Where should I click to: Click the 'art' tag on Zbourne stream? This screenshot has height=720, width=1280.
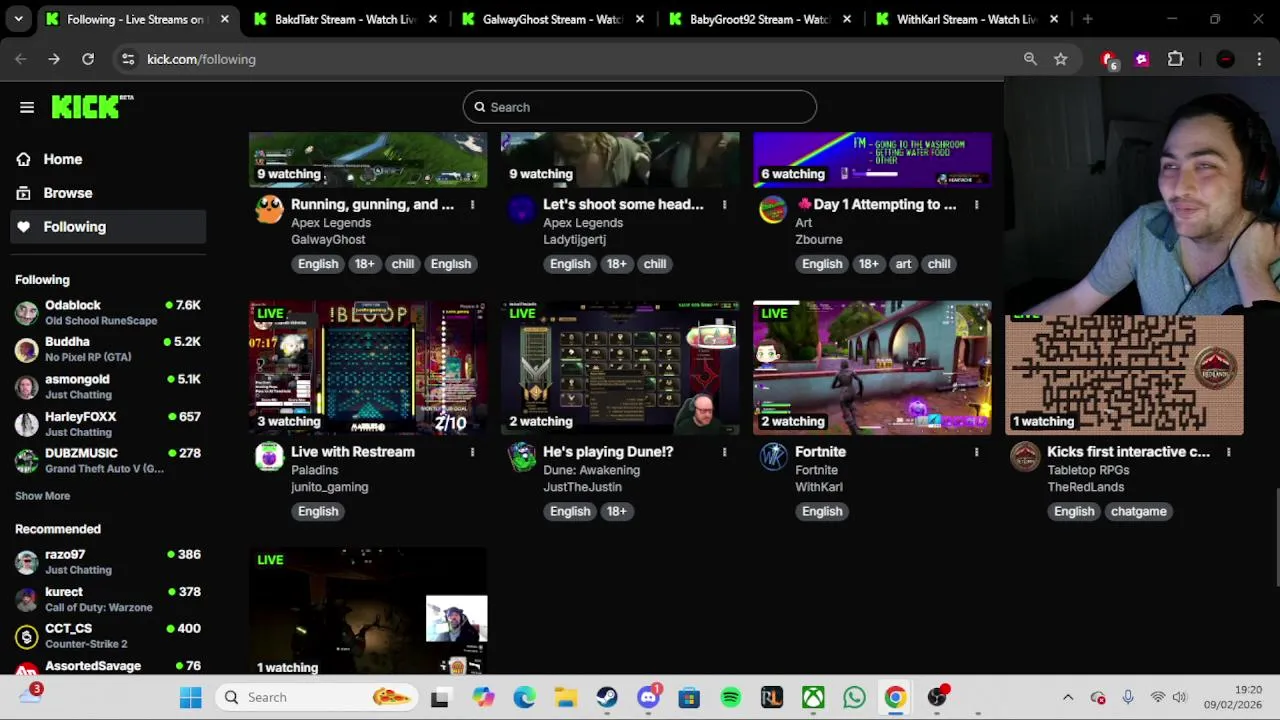coord(903,264)
